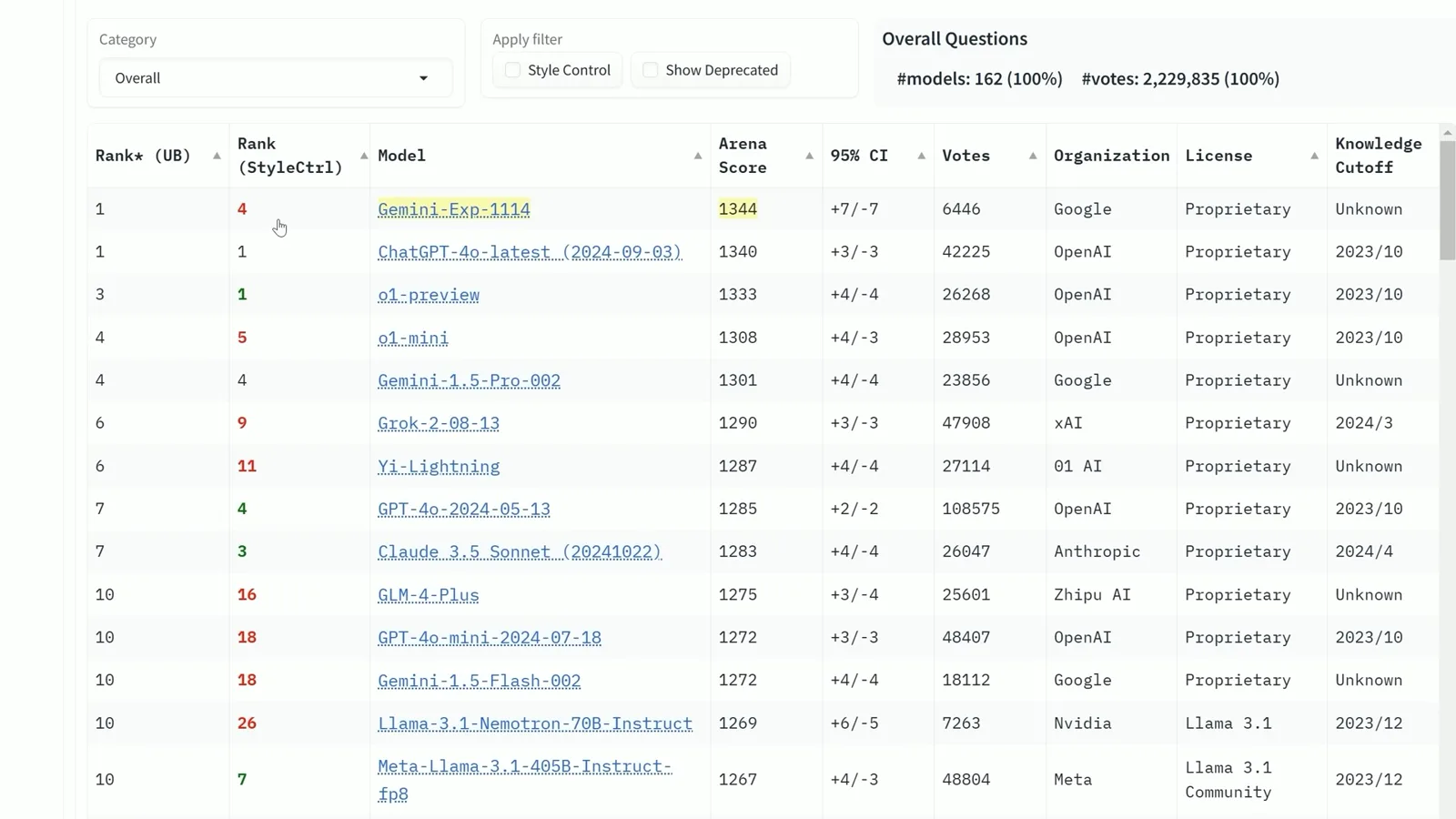Open the GLM-4-Plus link
The width and height of the screenshot is (1456, 819).
click(x=429, y=595)
